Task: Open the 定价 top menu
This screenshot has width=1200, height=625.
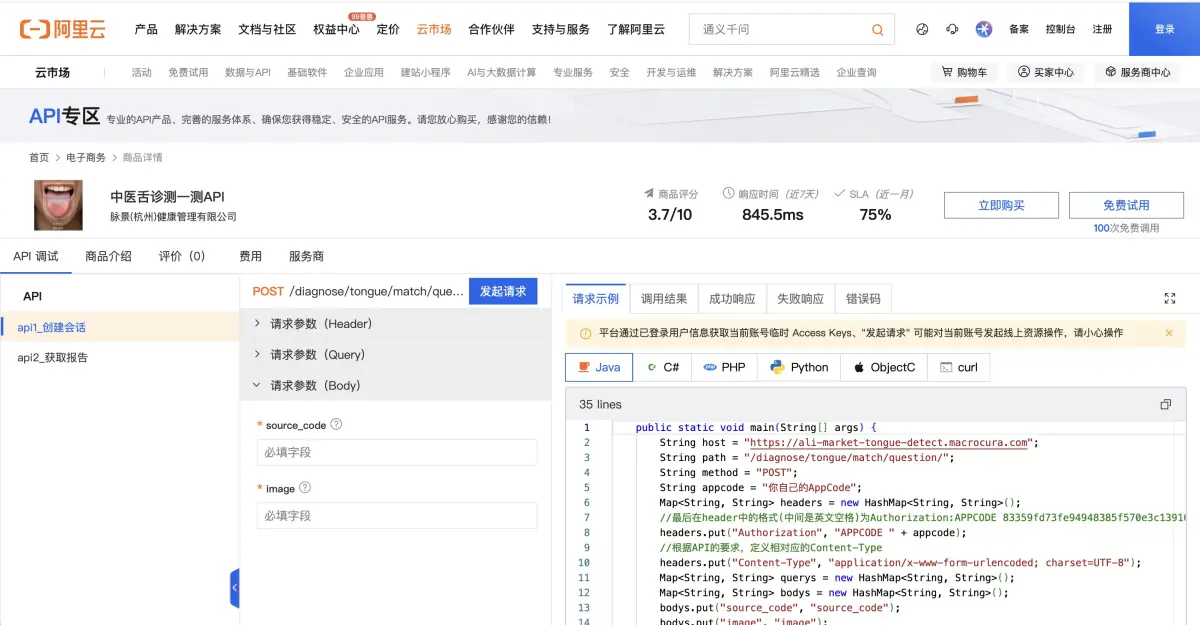Action: pyautogui.click(x=388, y=29)
